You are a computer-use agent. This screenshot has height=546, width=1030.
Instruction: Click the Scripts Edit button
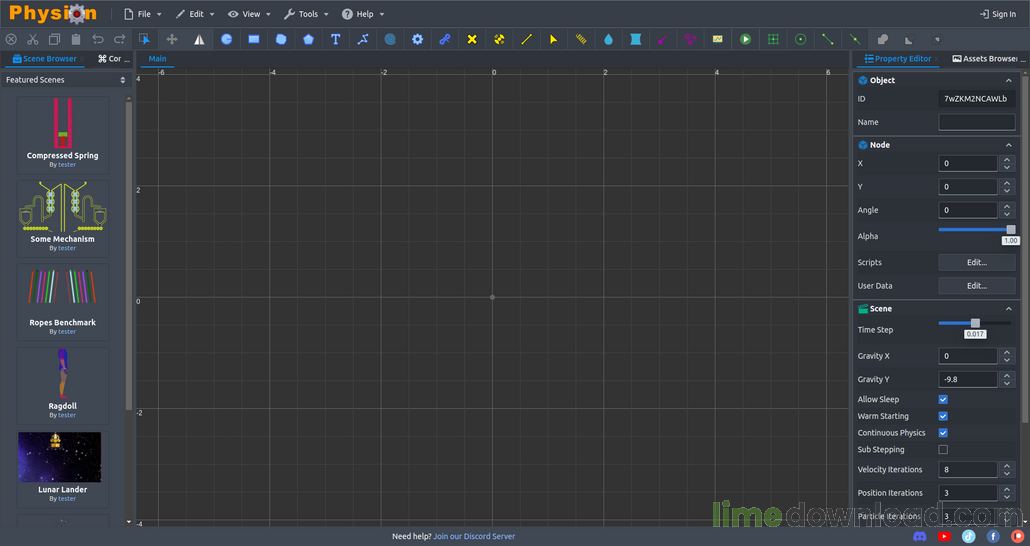[x=977, y=262]
